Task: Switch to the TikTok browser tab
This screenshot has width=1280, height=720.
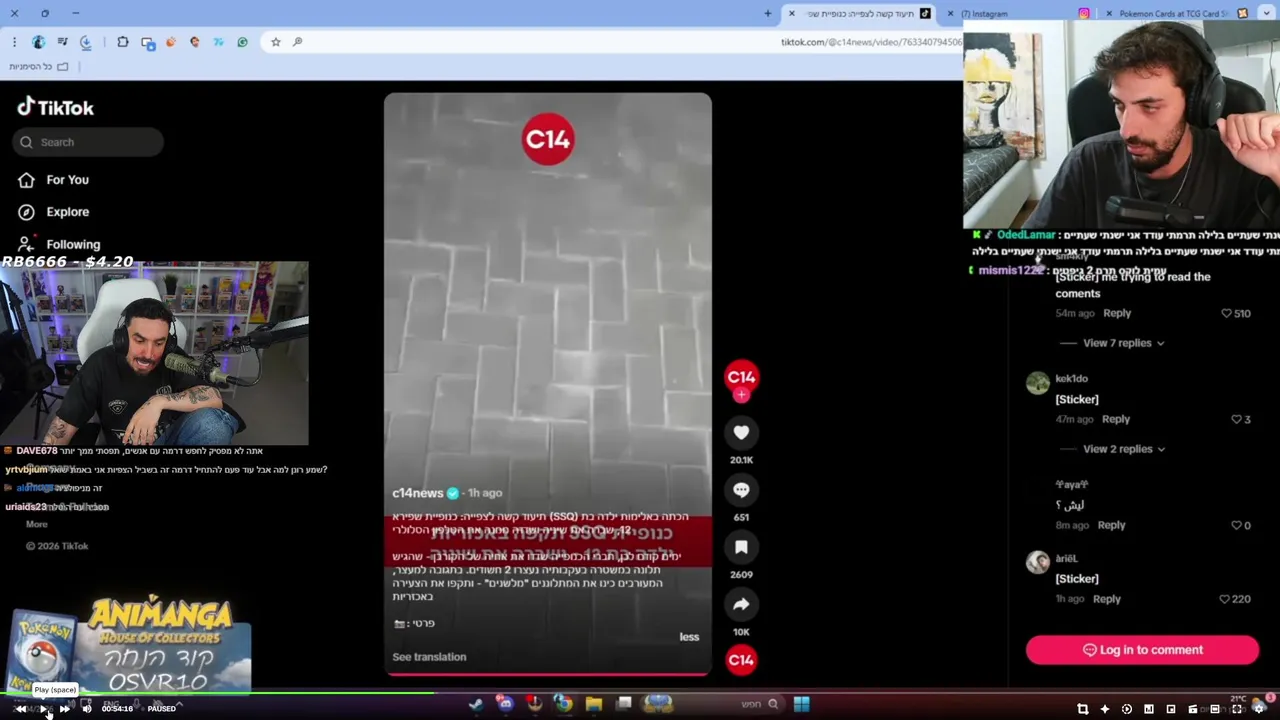Action: [x=860, y=14]
